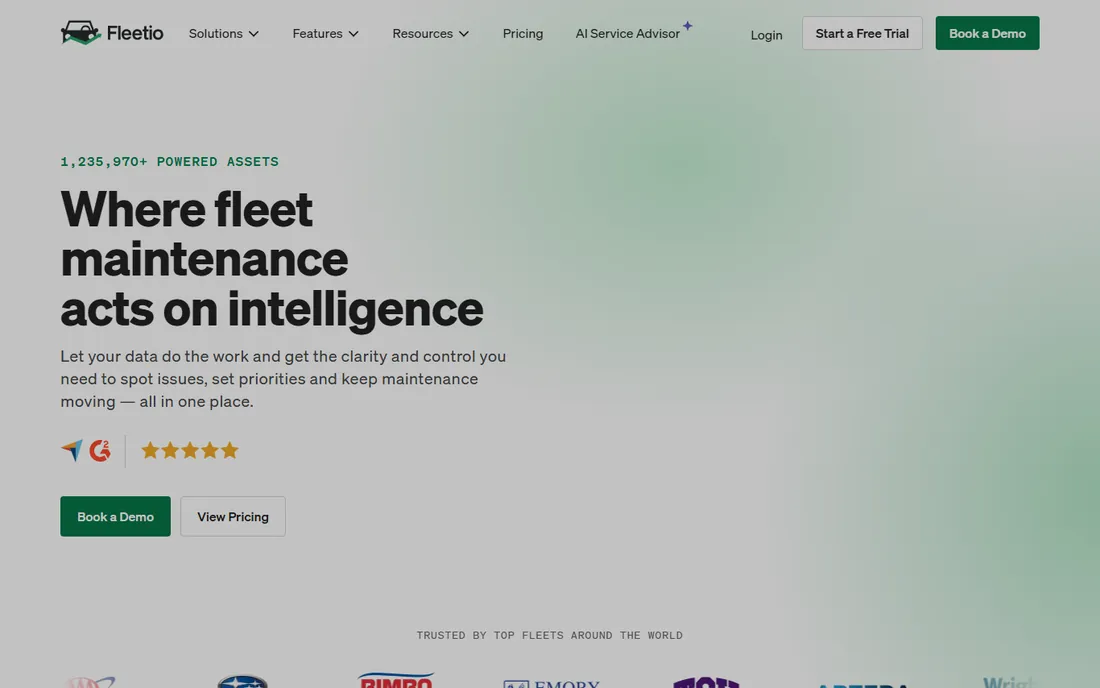Click the Capterra arrow rating icon

click(72, 450)
